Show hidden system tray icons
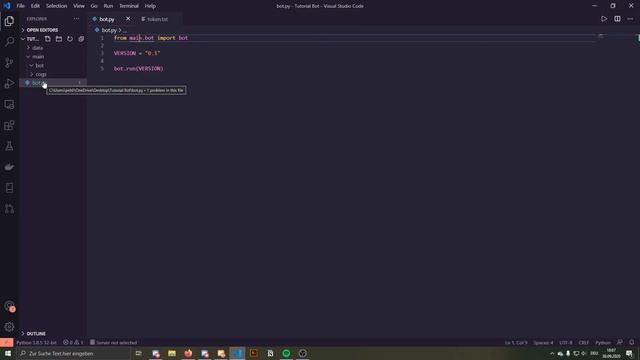 (x=552, y=353)
